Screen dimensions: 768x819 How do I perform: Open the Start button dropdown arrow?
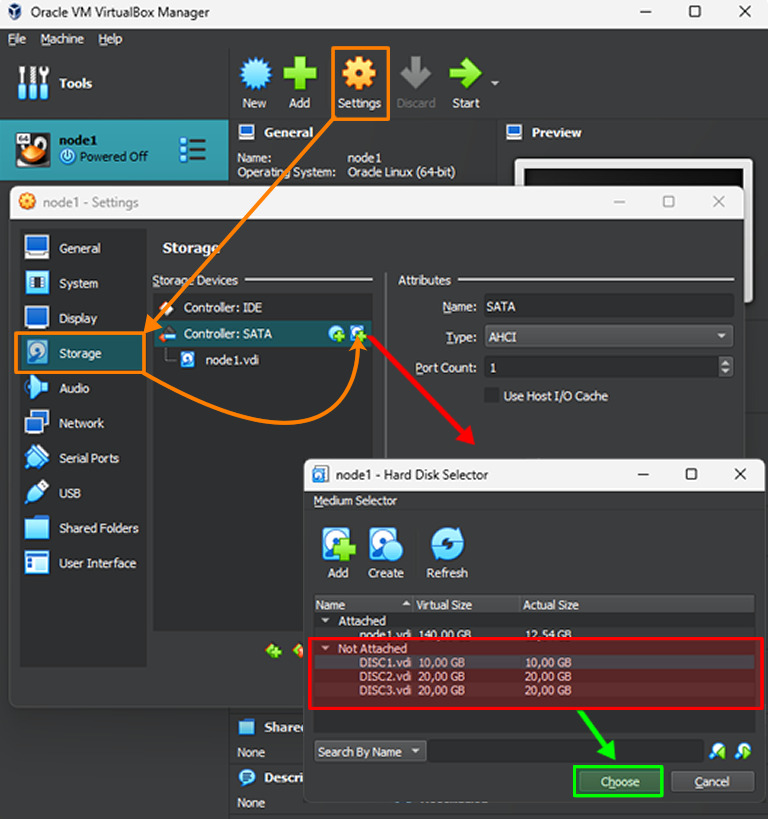(495, 83)
